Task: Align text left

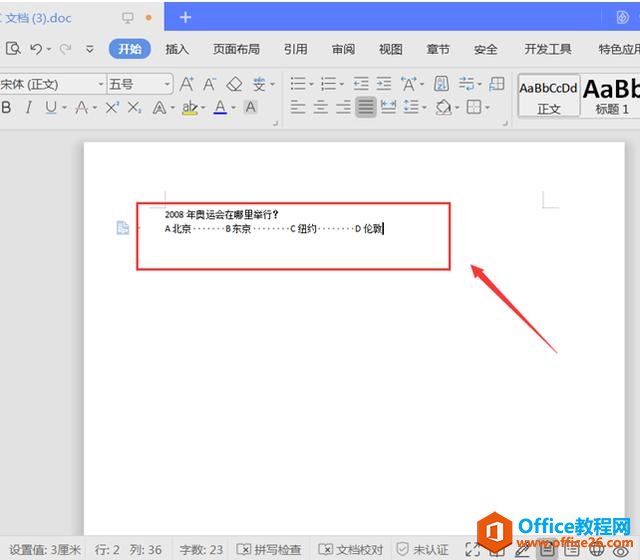Action: point(298,107)
